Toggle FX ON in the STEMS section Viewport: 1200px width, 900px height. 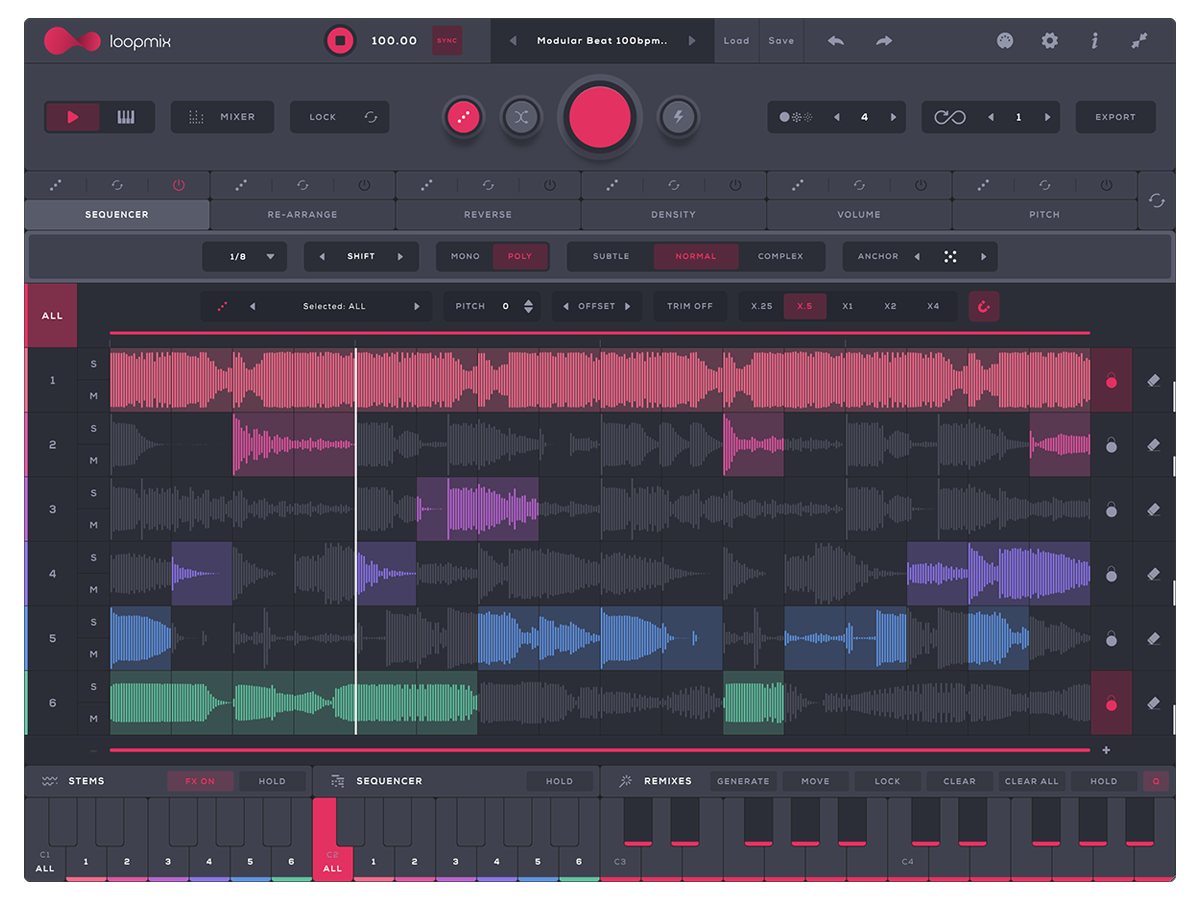coord(200,781)
